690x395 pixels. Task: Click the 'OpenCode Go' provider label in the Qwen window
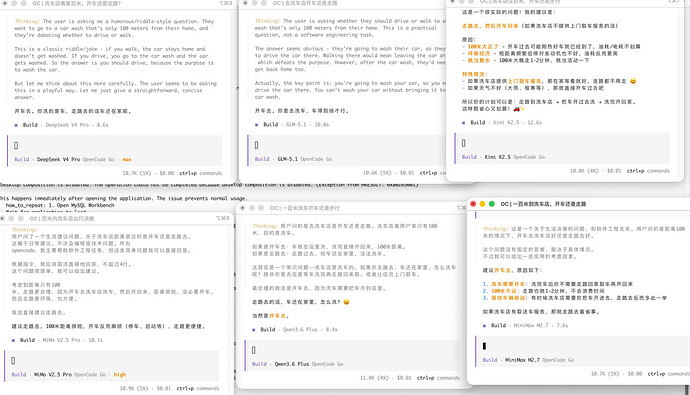pos(327,364)
